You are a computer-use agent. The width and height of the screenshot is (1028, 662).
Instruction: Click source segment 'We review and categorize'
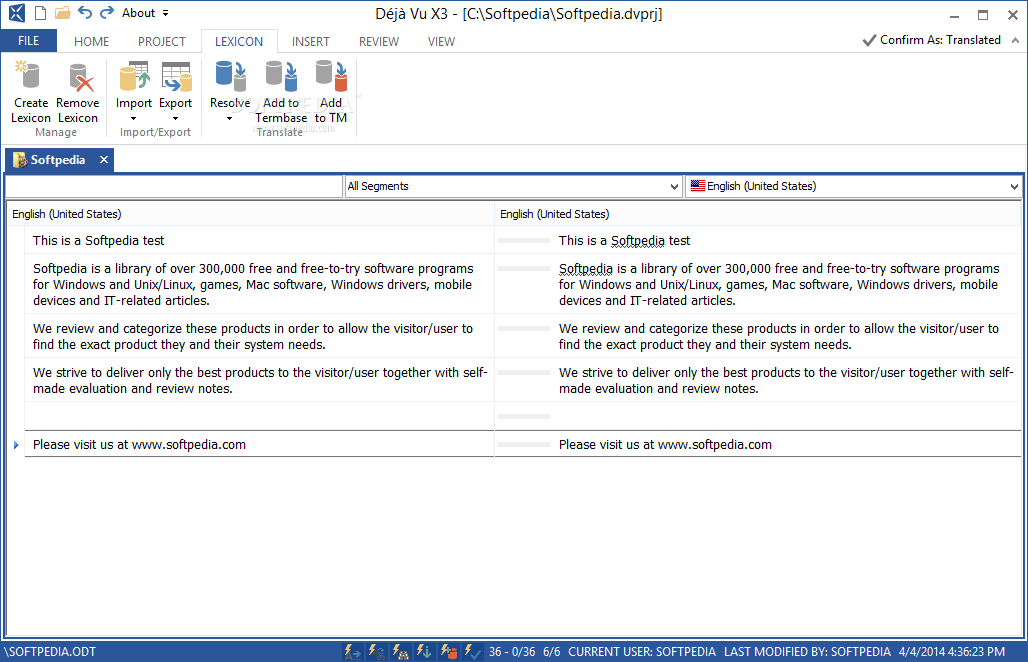tap(260, 336)
